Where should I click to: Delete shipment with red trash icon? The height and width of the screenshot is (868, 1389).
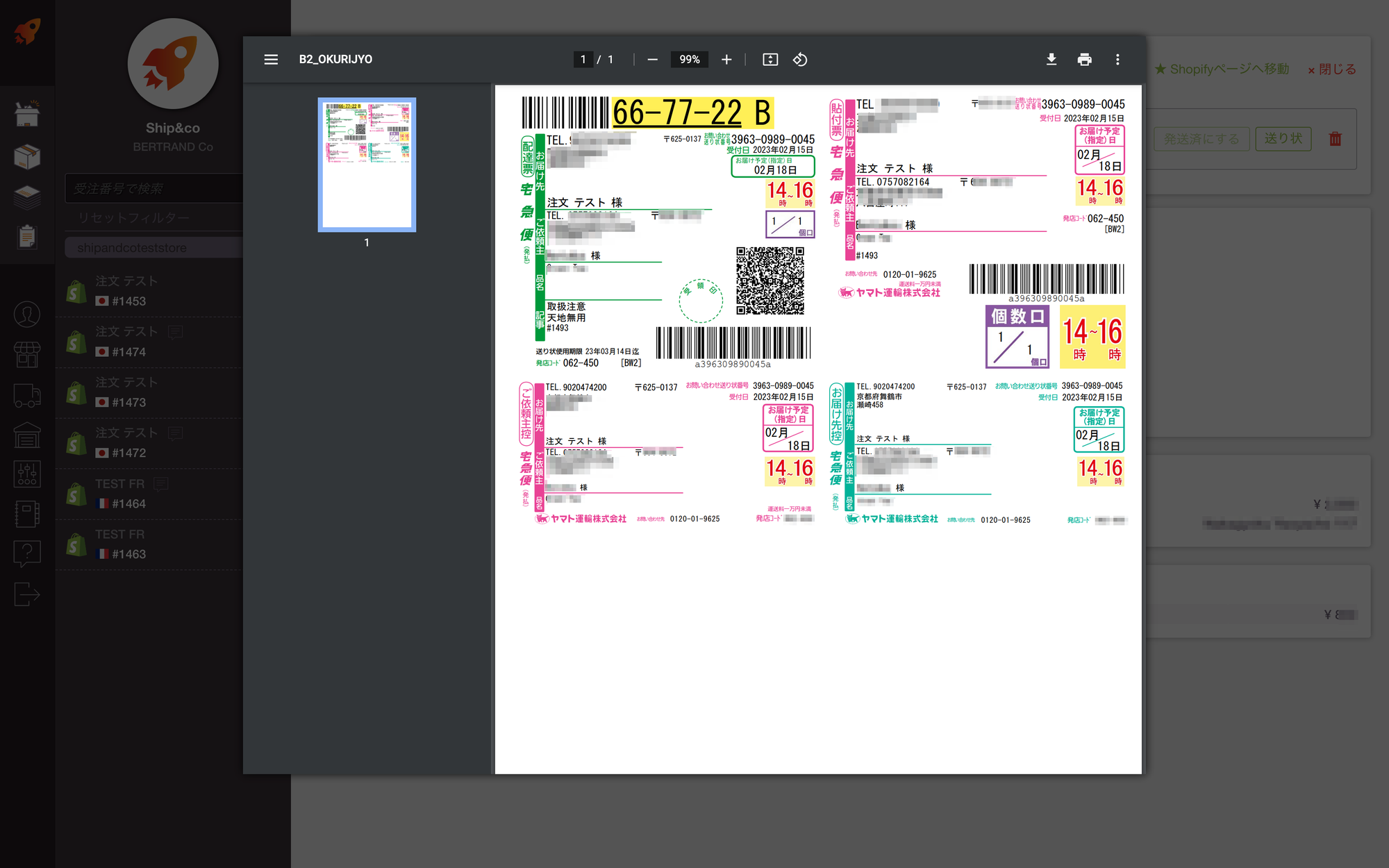click(1335, 139)
